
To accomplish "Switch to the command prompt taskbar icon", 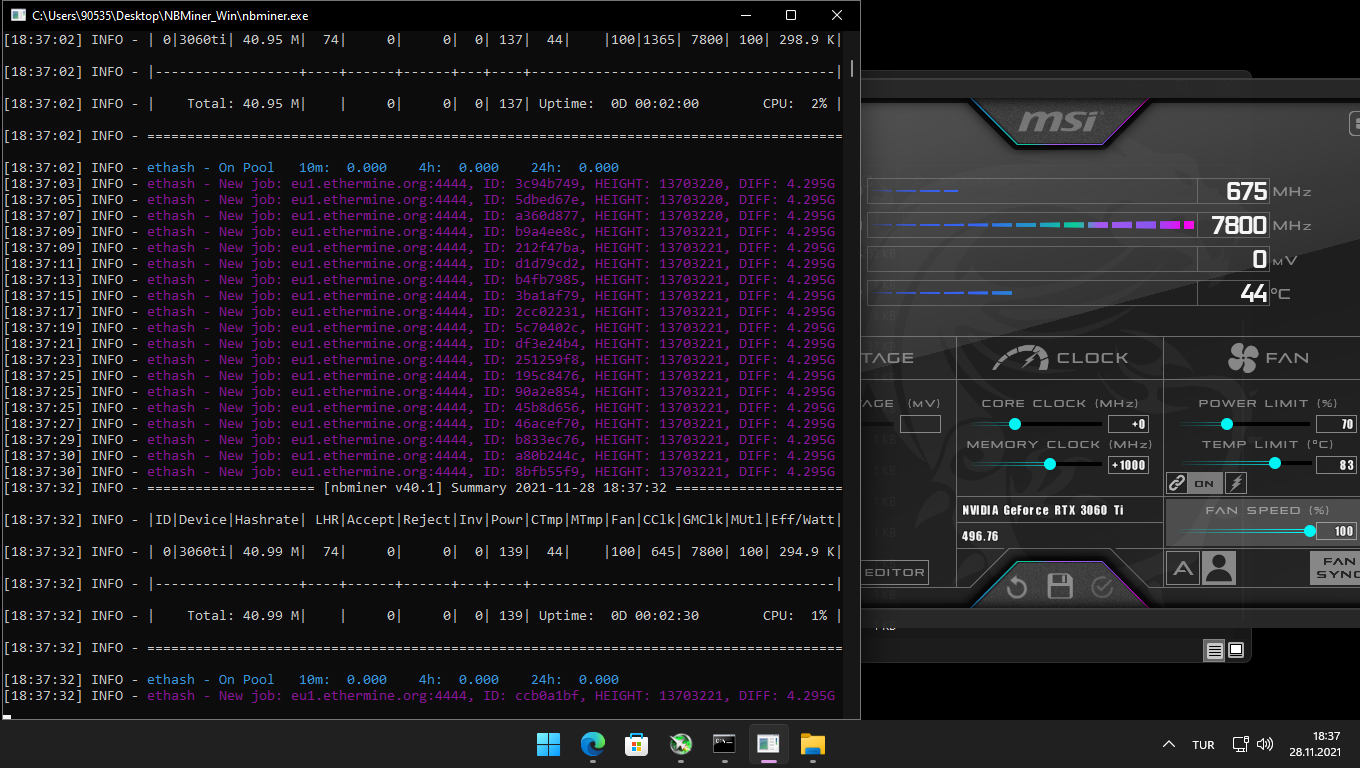I will pos(725,744).
